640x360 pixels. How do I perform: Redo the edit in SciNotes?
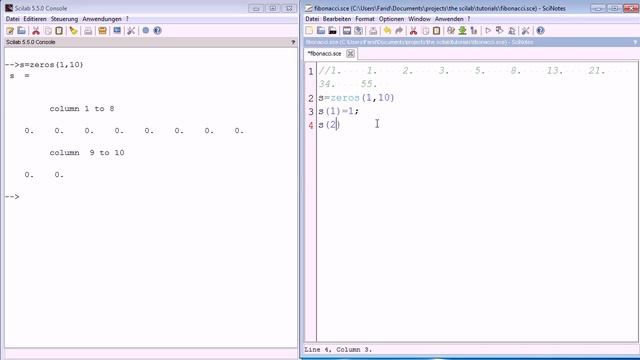click(x=399, y=31)
